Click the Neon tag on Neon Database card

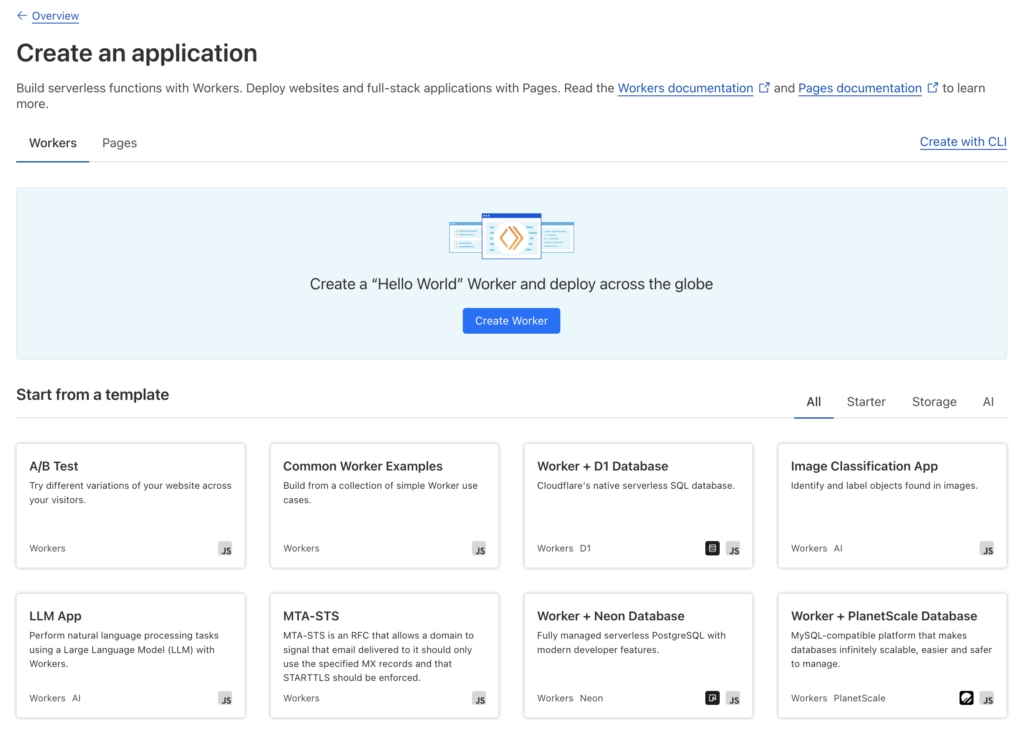(x=591, y=698)
